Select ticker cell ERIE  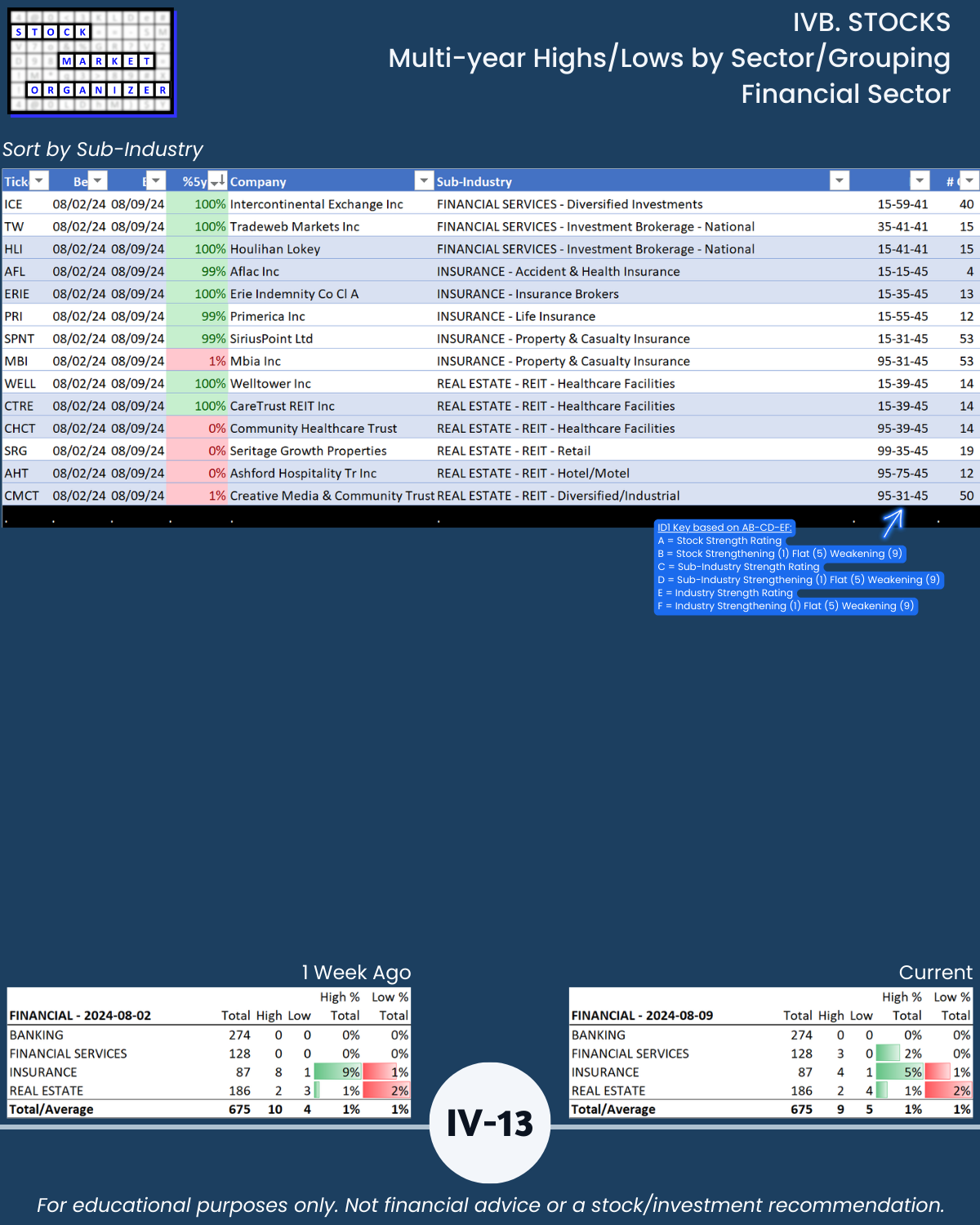pyautogui.click(x=17, y=294)
